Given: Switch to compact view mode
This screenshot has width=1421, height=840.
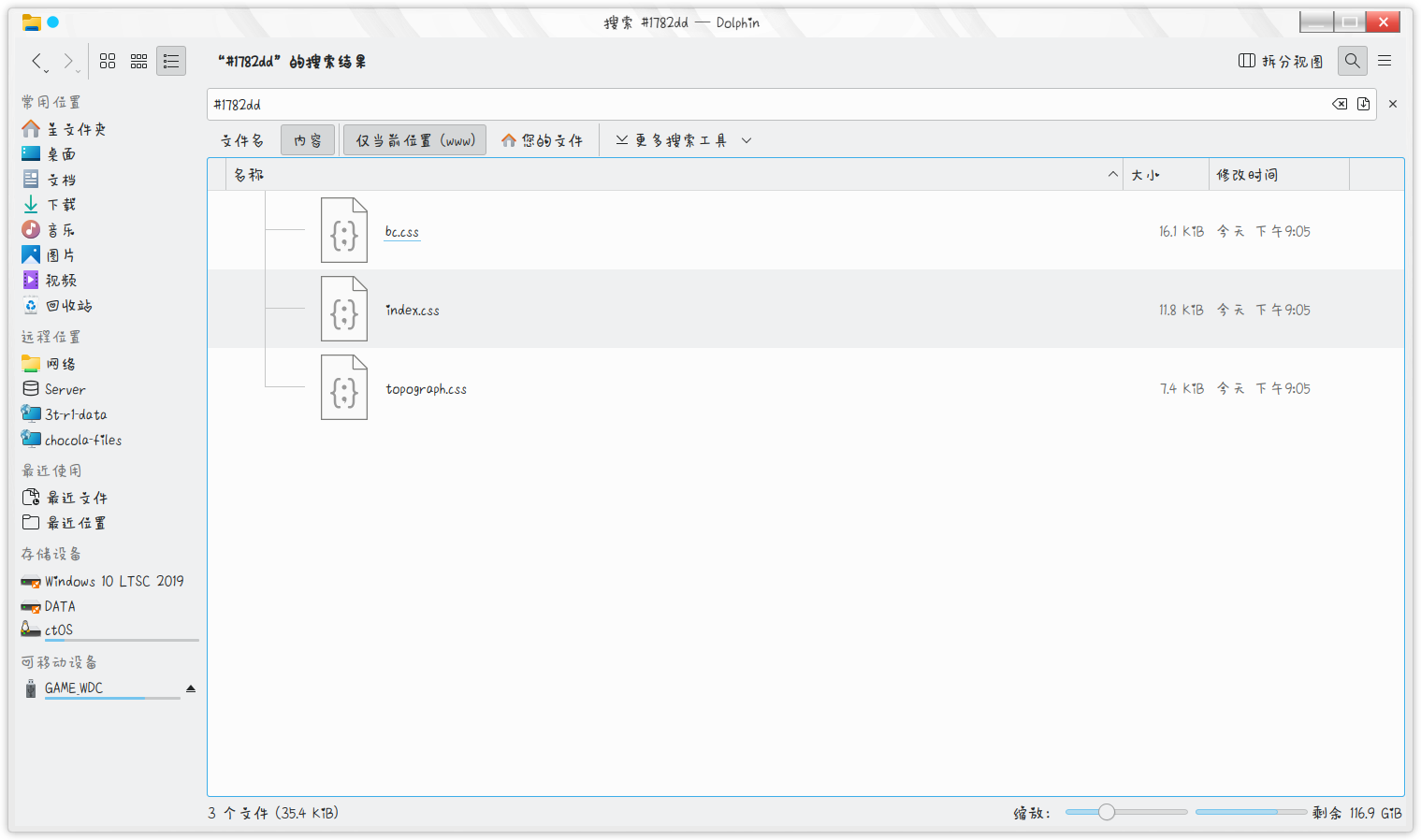Looking at the screenshot, I should click(x=139, y=62).
